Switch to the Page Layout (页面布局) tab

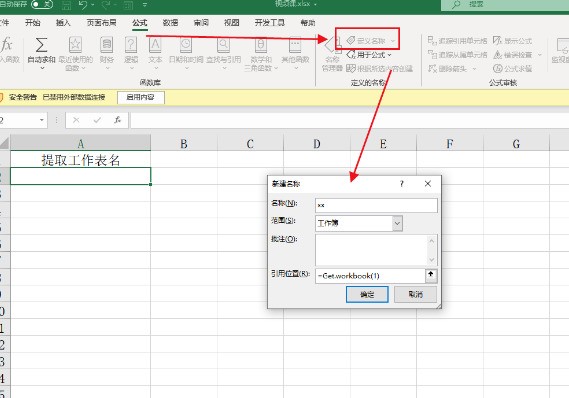(x=102, y=23)
